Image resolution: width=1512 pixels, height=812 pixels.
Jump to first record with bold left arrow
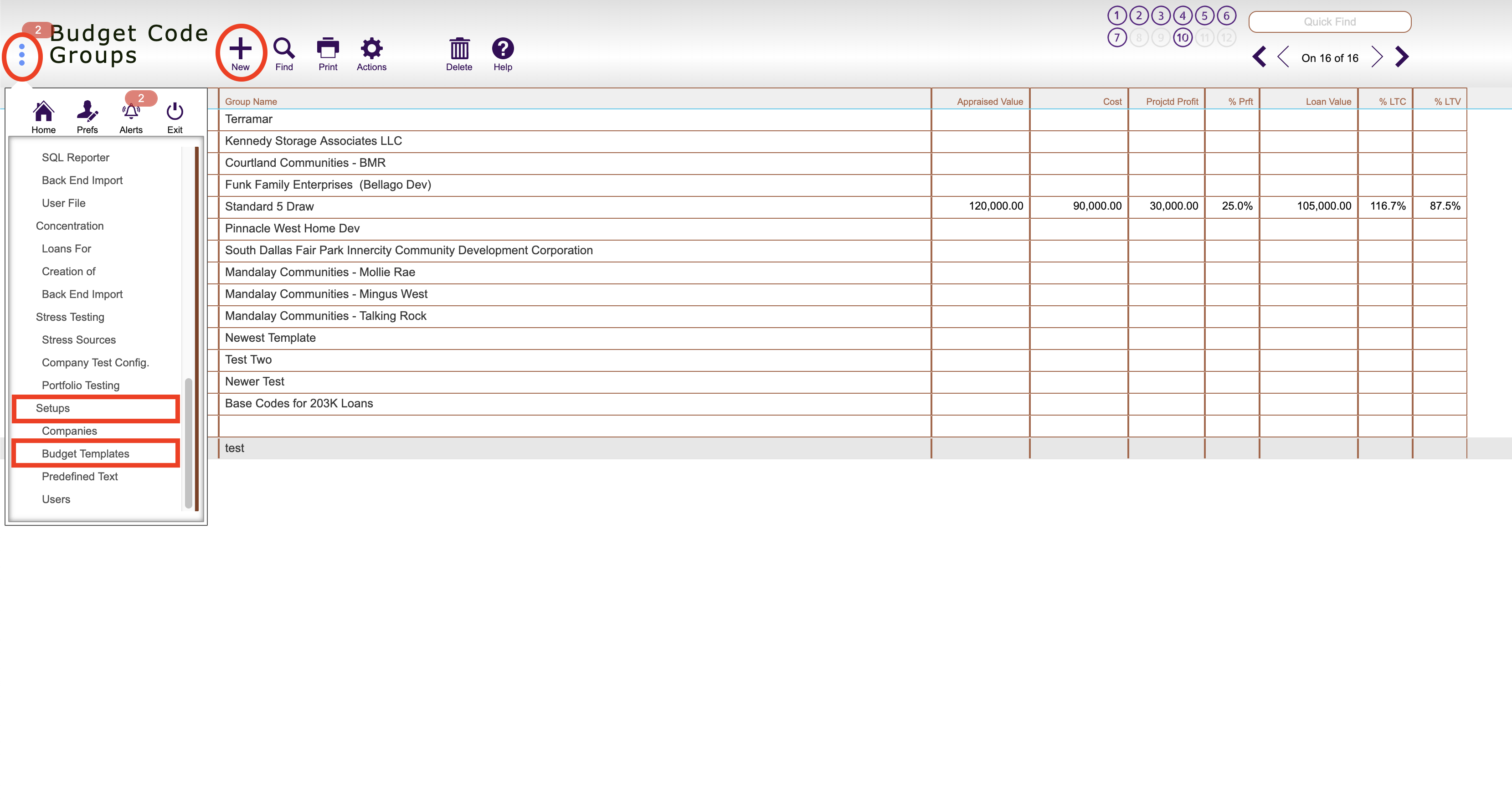coord(1259,57)
